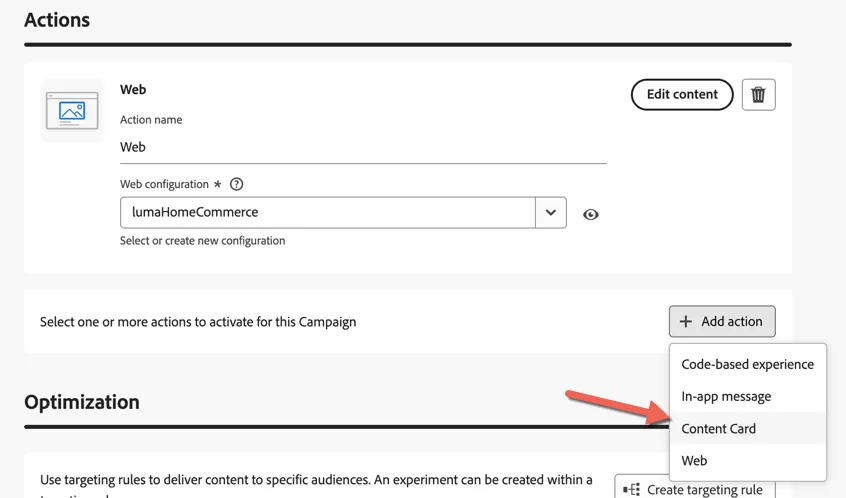Open Web configuration help question mark
Screen dimensions: 846x498
point(236,185)
